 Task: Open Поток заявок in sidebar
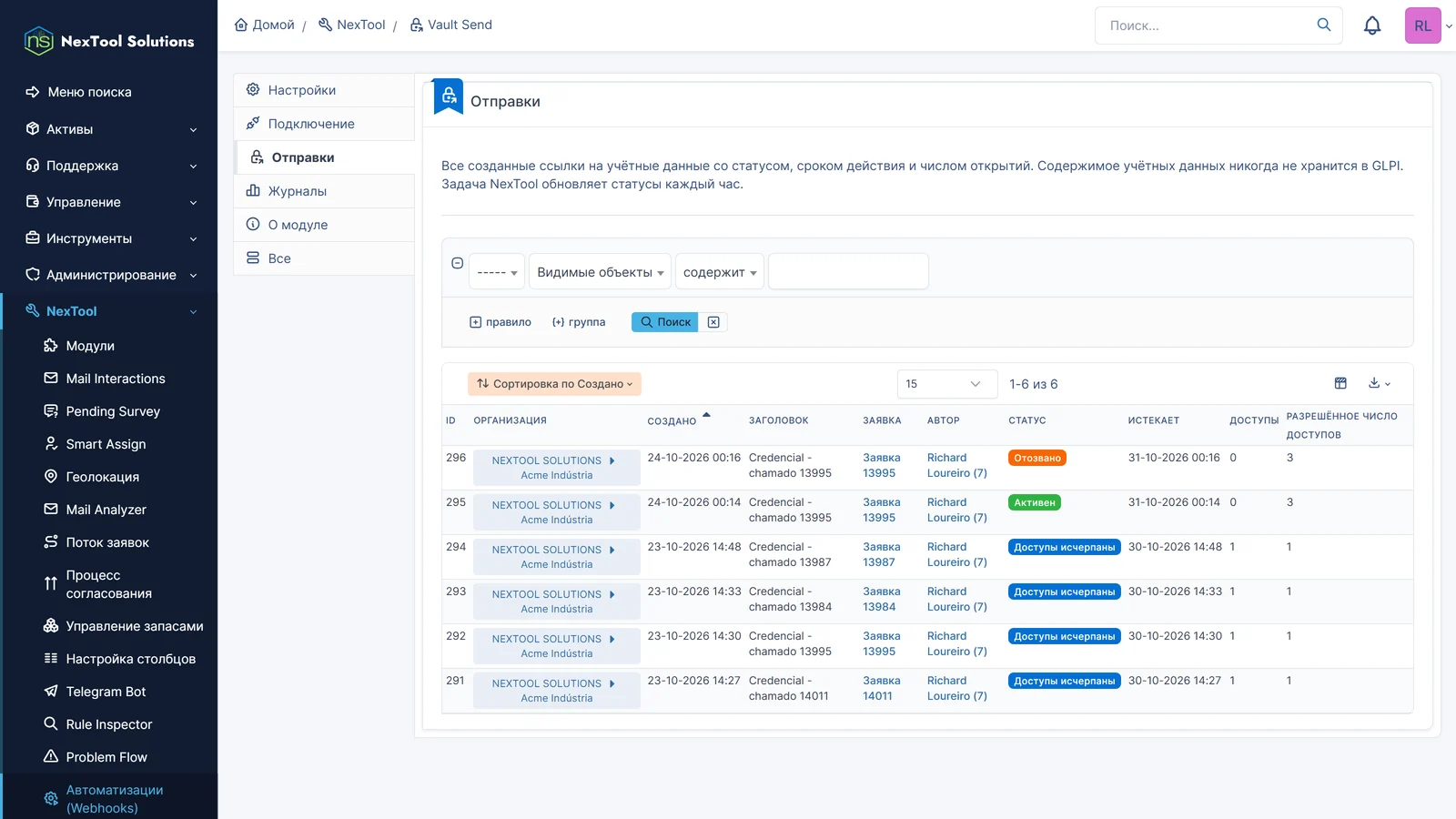[106, 542]
